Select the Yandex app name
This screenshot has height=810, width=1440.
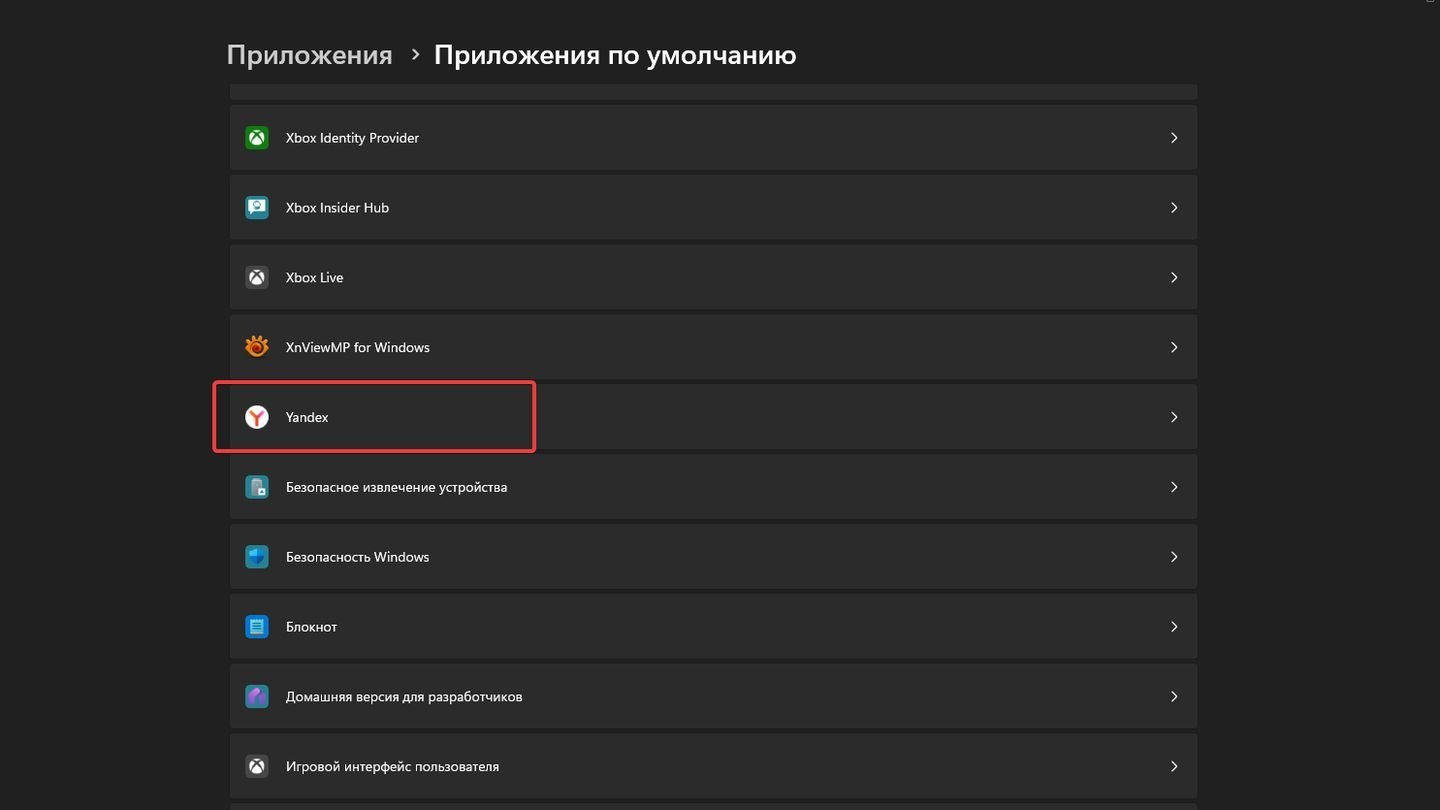click(x=307, y=417)
